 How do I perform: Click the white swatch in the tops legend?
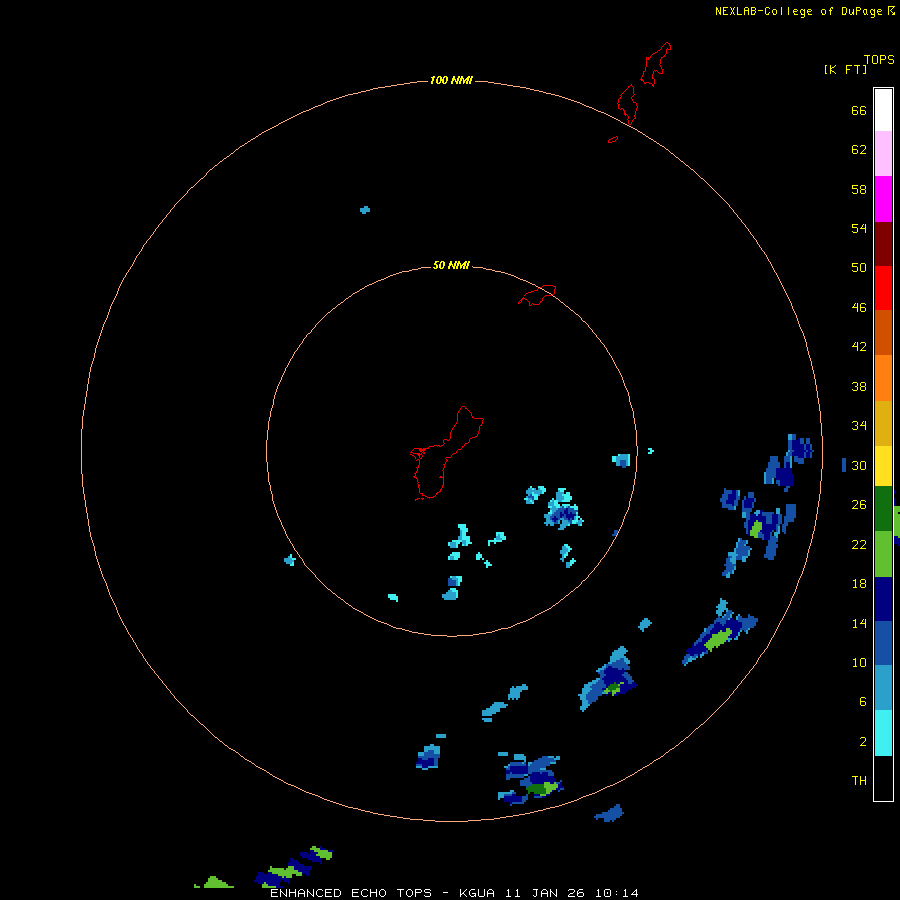coord(883,110)
